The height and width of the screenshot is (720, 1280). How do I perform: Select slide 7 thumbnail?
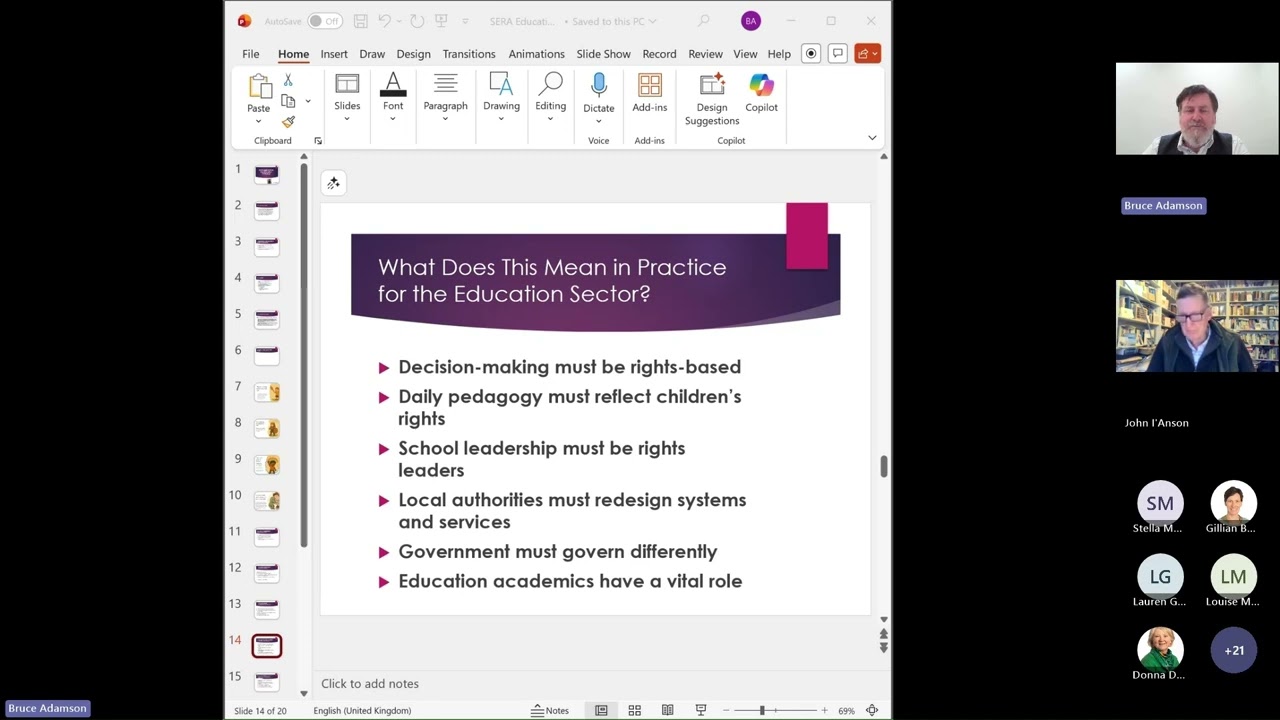tap(267, 392)
